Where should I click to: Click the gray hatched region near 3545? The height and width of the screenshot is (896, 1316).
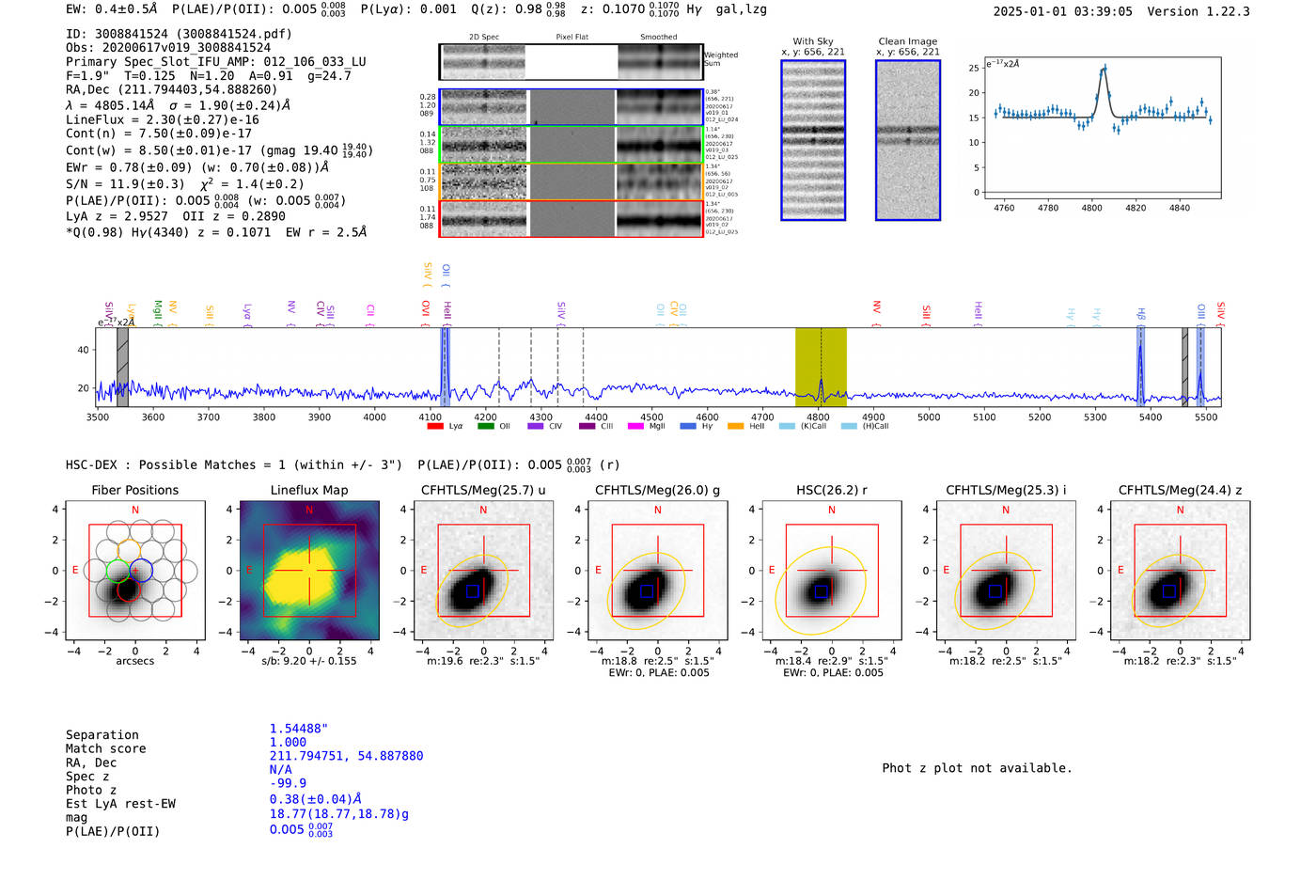coord(122,367)
